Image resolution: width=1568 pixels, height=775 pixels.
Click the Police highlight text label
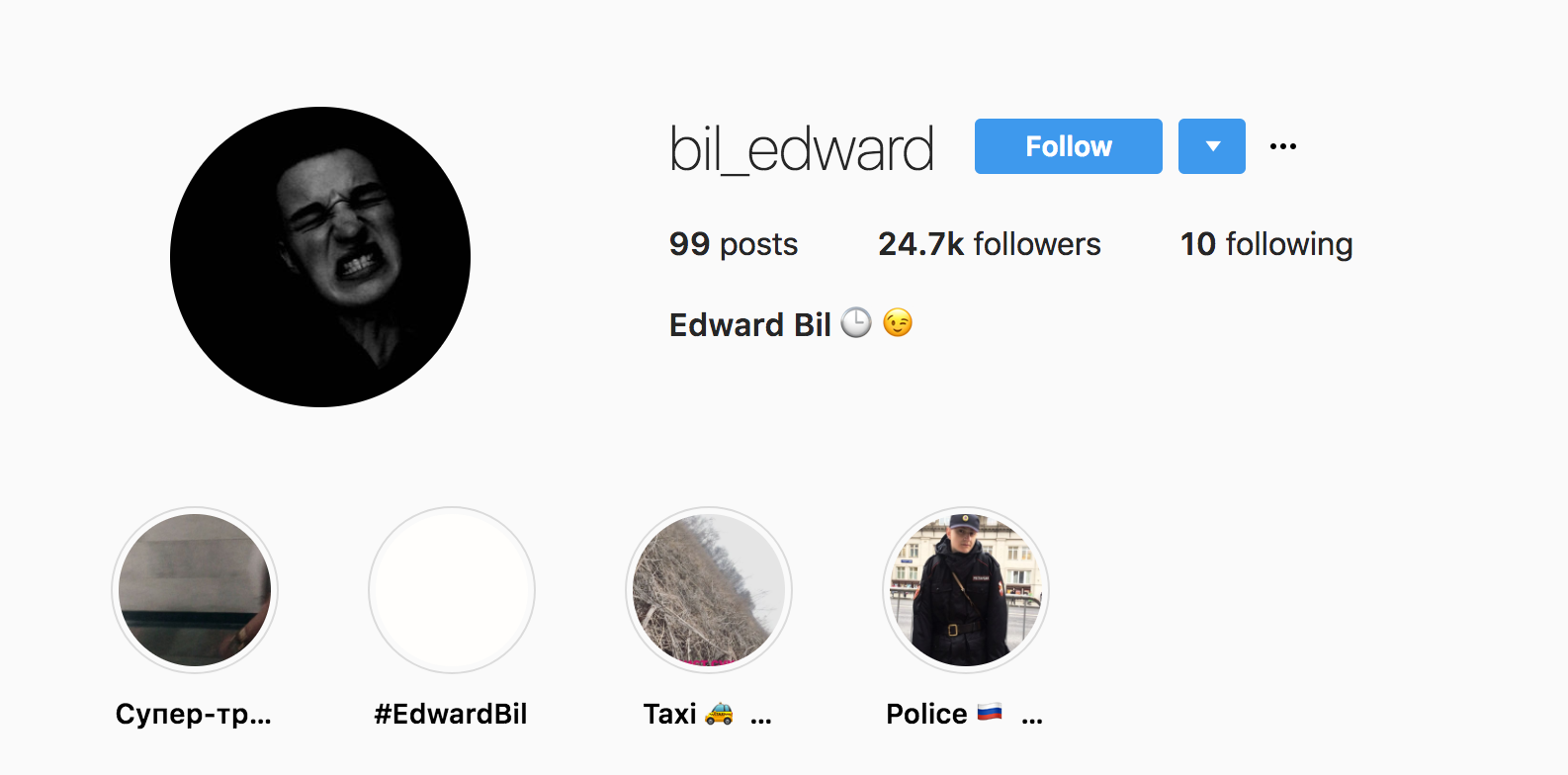click(926, 714)
